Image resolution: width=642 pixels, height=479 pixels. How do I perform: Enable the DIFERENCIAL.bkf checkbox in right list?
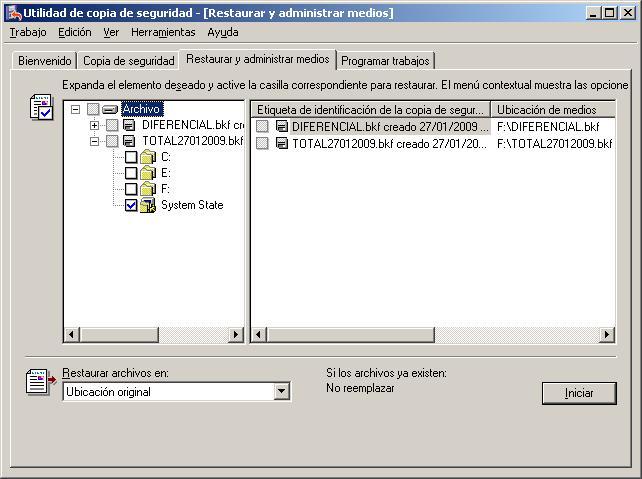262,126
